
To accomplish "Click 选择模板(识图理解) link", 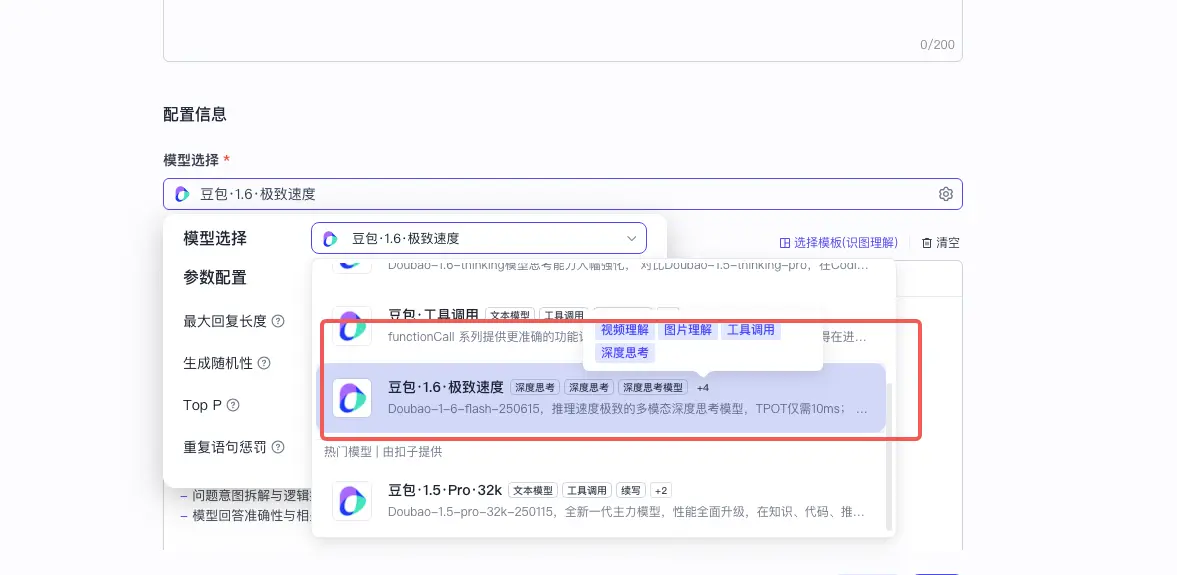I will 846,243.
